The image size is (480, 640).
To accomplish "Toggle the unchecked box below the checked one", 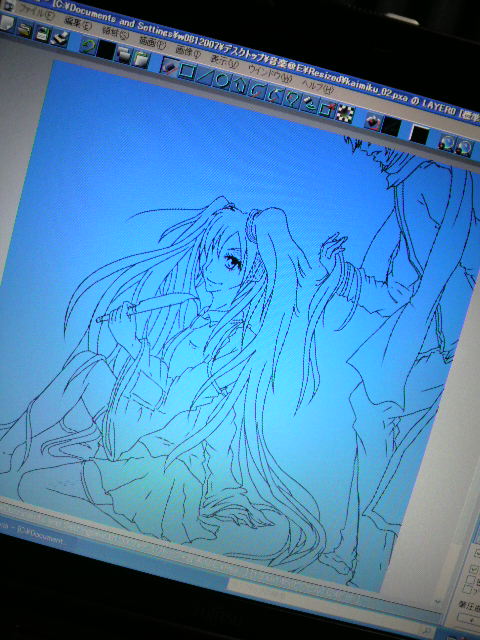I will click(x=471, y=580).
